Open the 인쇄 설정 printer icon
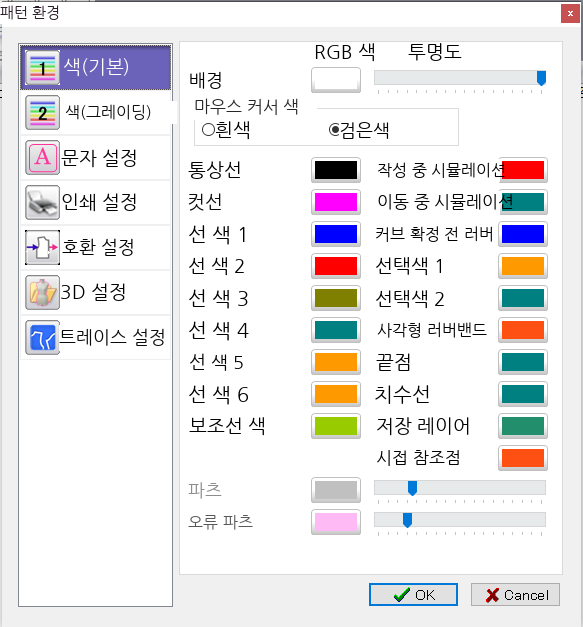583x627 pixels. (x=42, y=202)
